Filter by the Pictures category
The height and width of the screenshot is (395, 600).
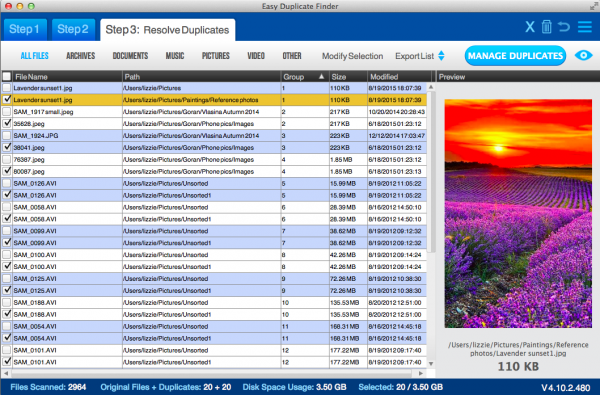coord(216,56)
